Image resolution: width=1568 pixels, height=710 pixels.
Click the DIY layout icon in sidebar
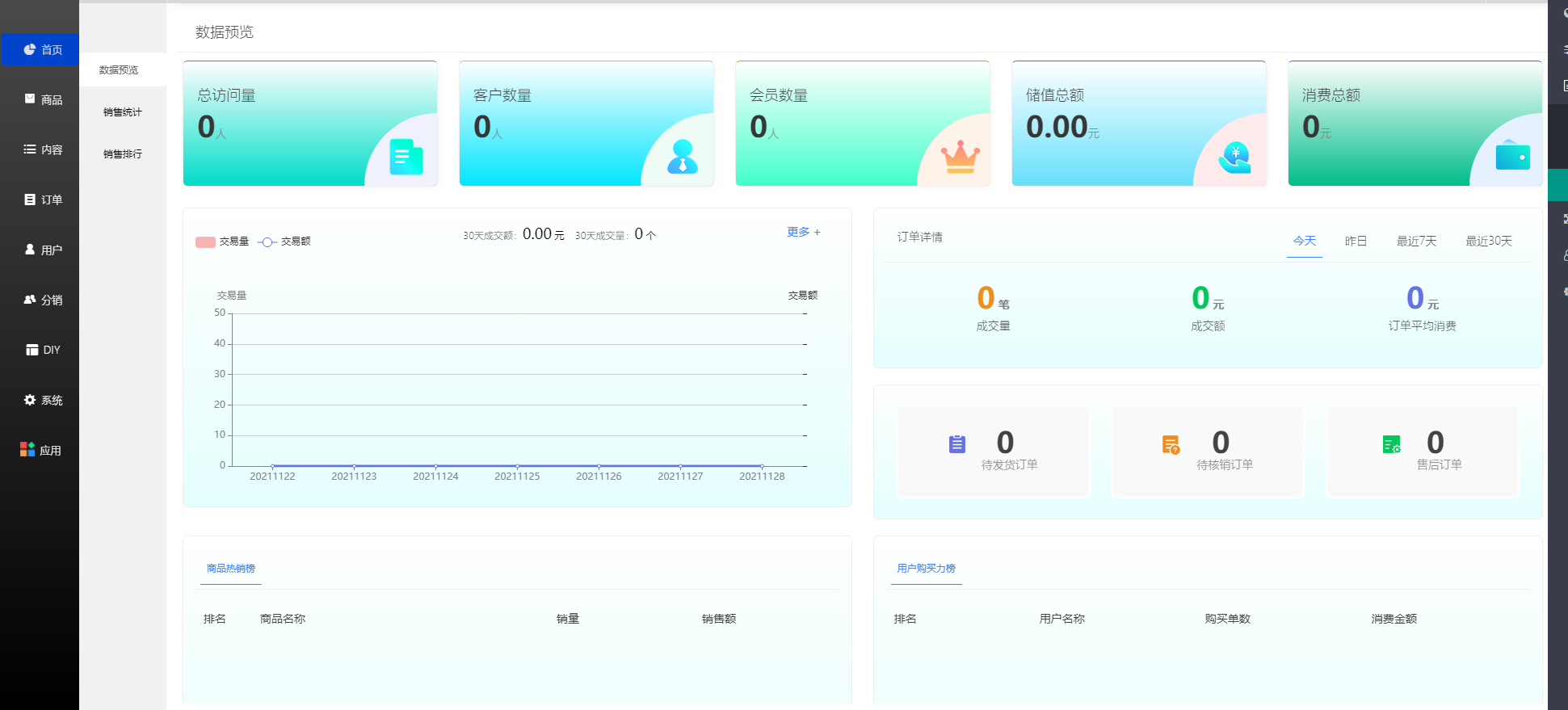tap(32, 350)
